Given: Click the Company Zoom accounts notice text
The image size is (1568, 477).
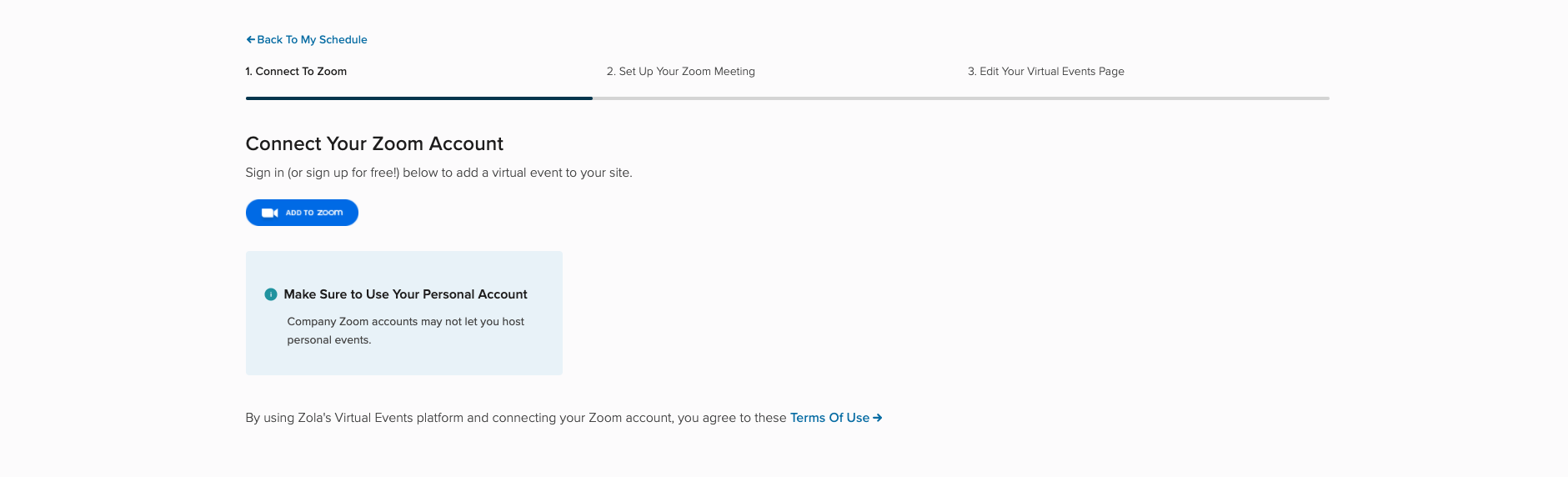Looking at the screenshot, I should [406, 330].
